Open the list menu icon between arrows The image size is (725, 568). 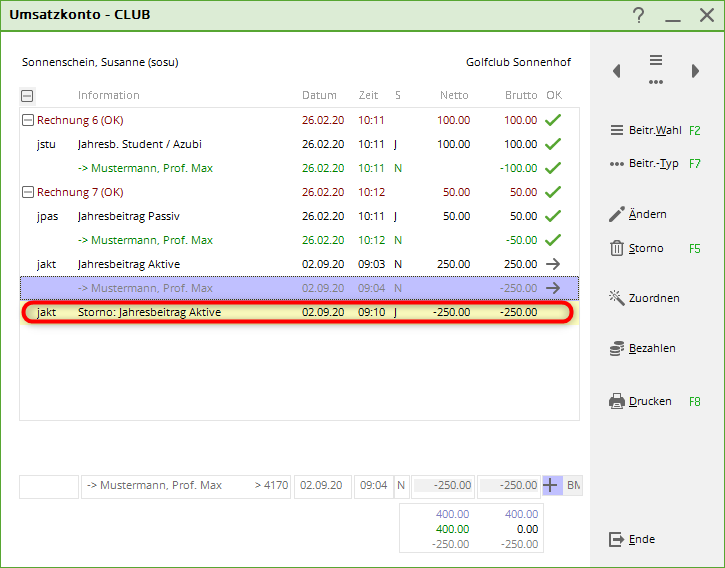coord(656,68)
